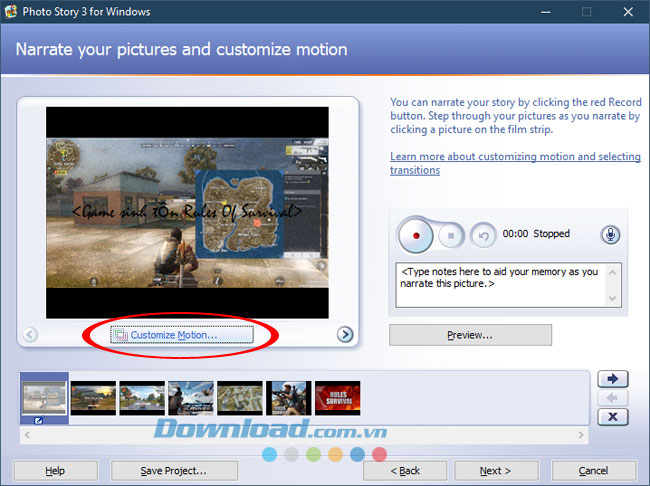Select the third film strip thumbnail
Screen dimensions: 650x486
[142, 397]
